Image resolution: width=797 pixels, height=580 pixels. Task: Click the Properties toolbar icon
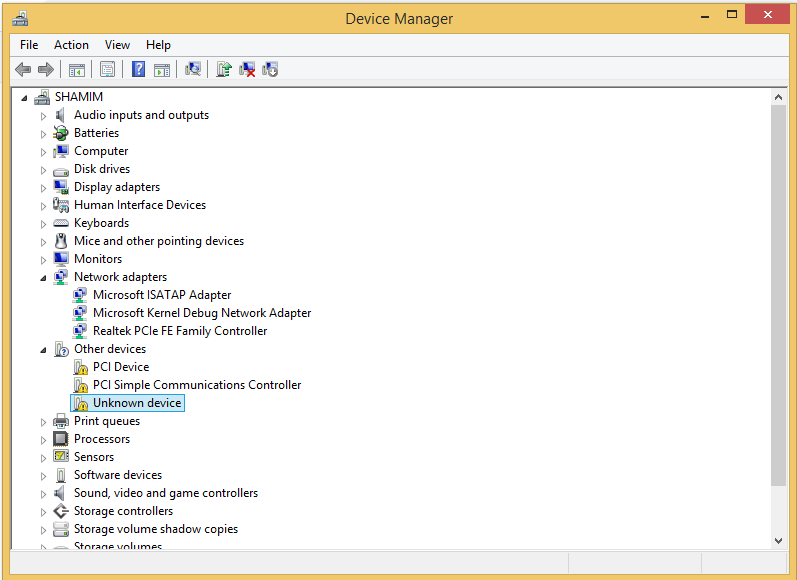click(108, 69)
